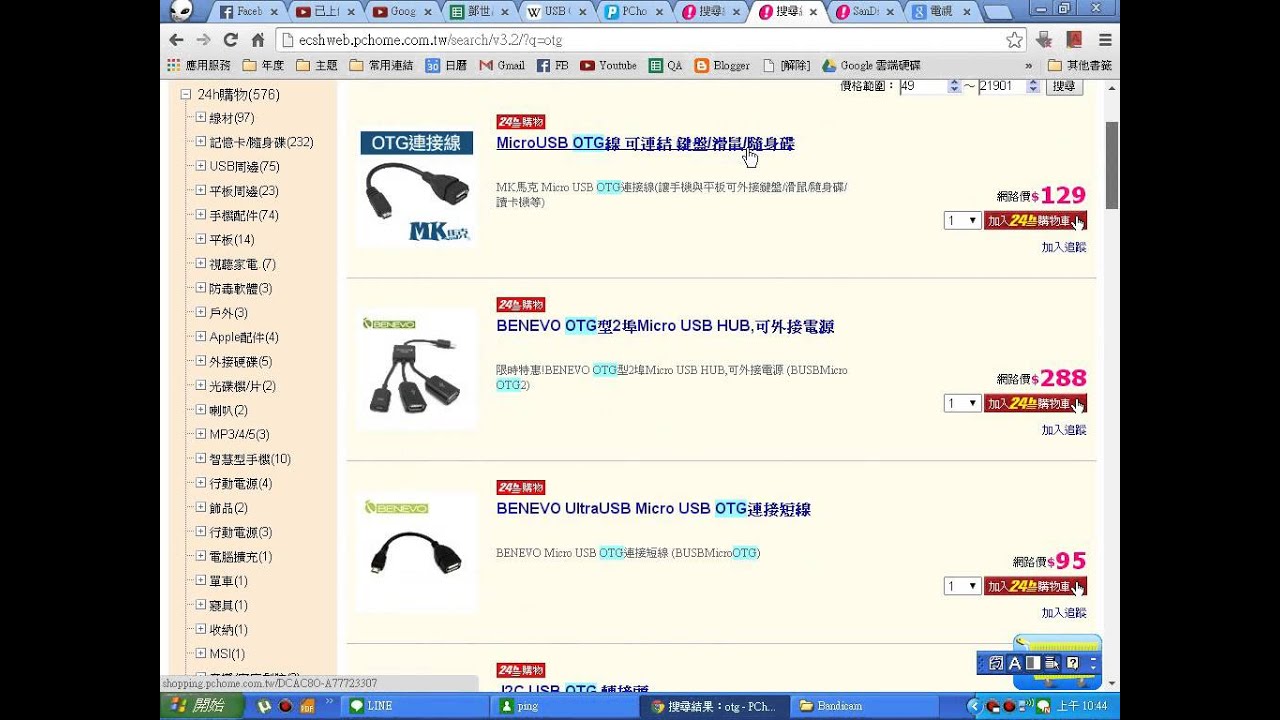1280x720 pixels.
Task: Expand the Apple配件(4) category
Action: [x=201, y=337]
